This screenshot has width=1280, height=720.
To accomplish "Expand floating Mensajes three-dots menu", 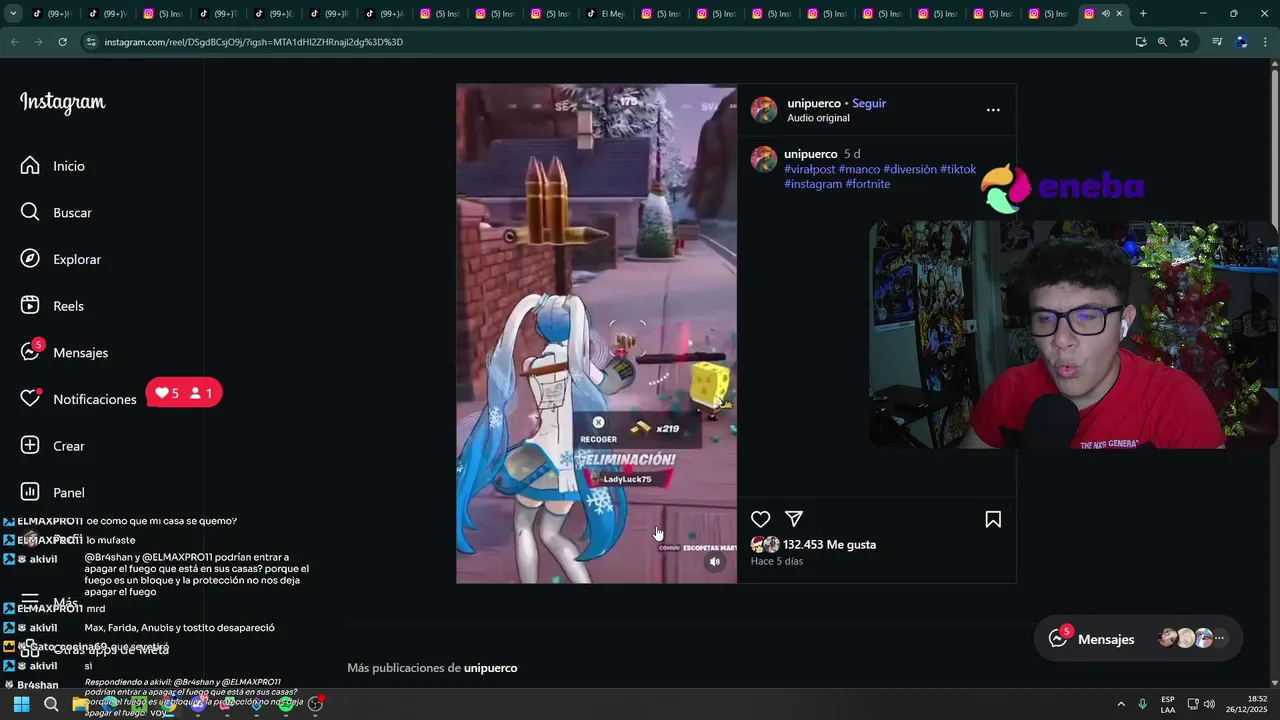I will pos(1219,638).
